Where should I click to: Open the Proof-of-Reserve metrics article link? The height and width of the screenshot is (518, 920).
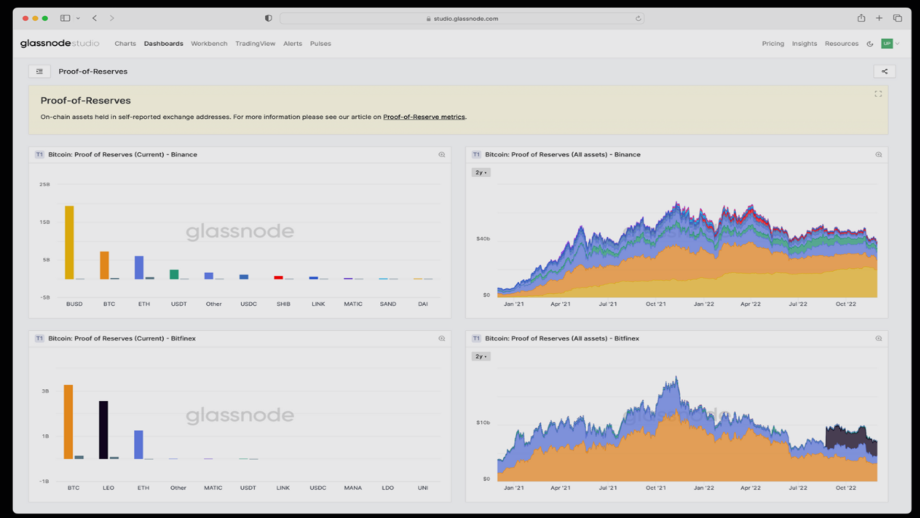424,117
